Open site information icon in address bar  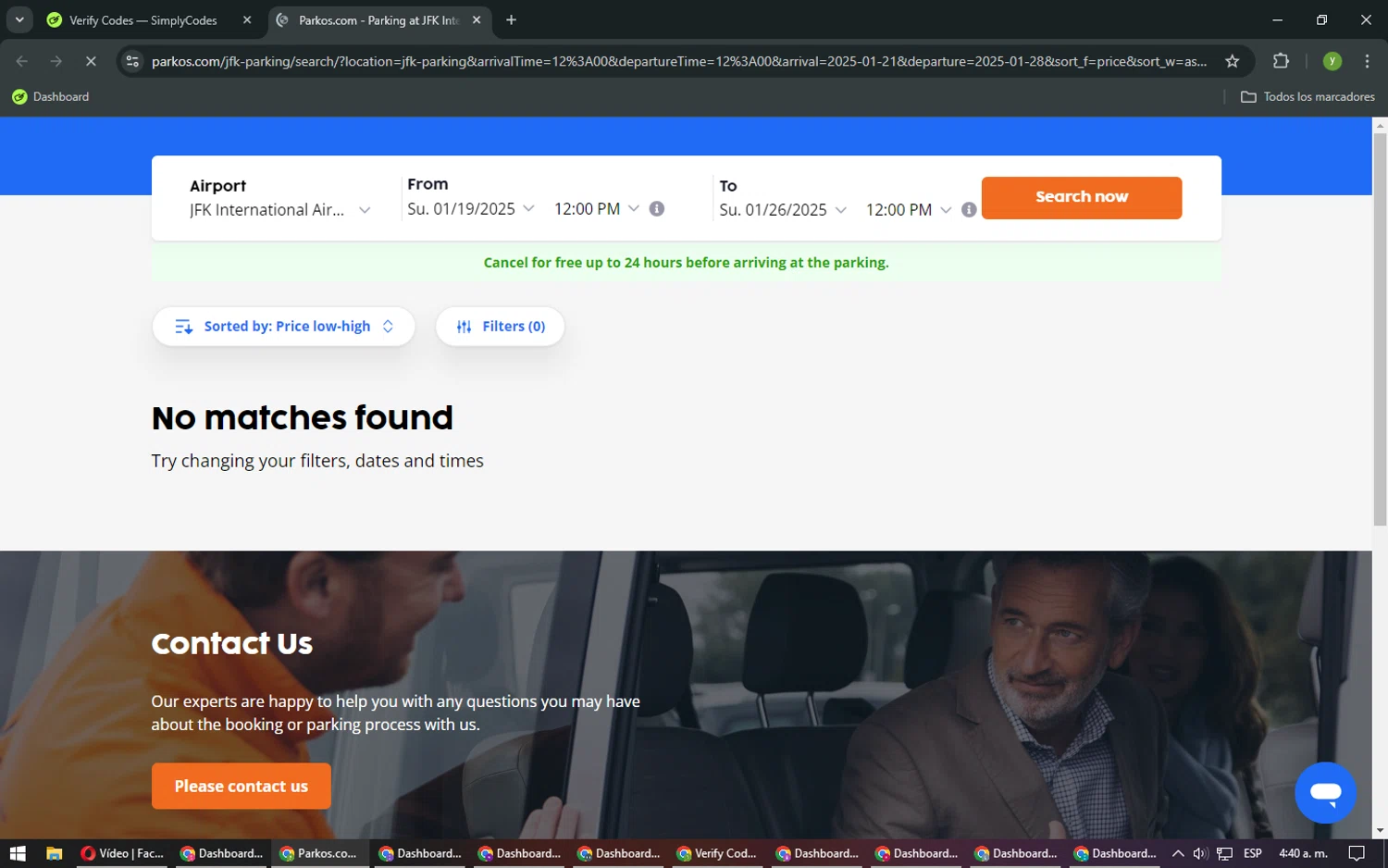132,61
